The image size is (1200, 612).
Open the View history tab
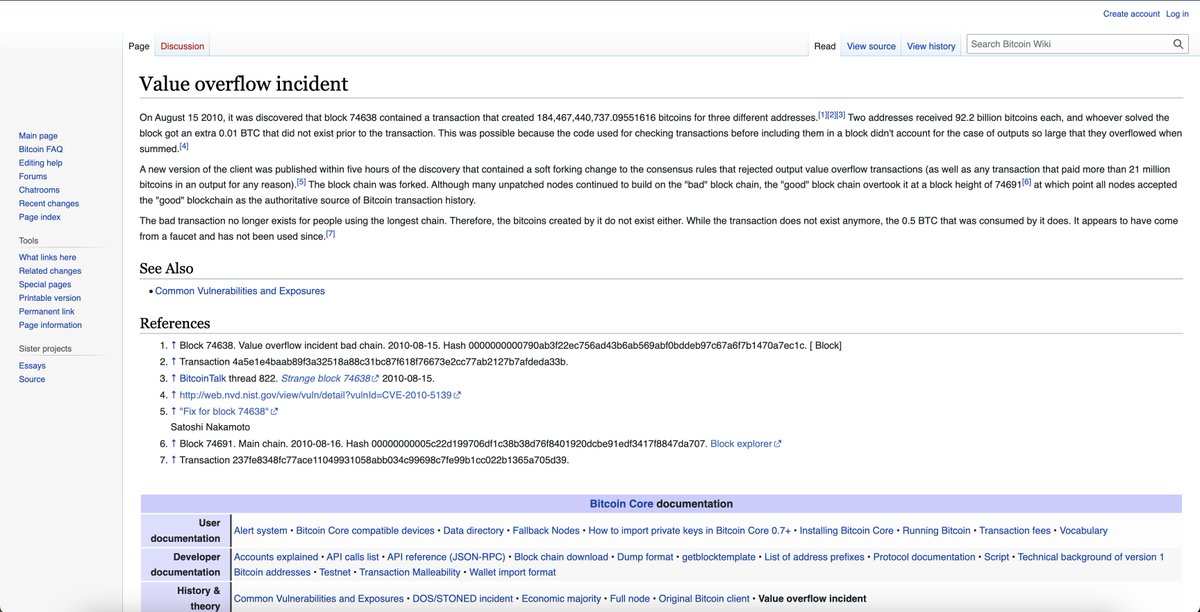(x=931, y=46)
